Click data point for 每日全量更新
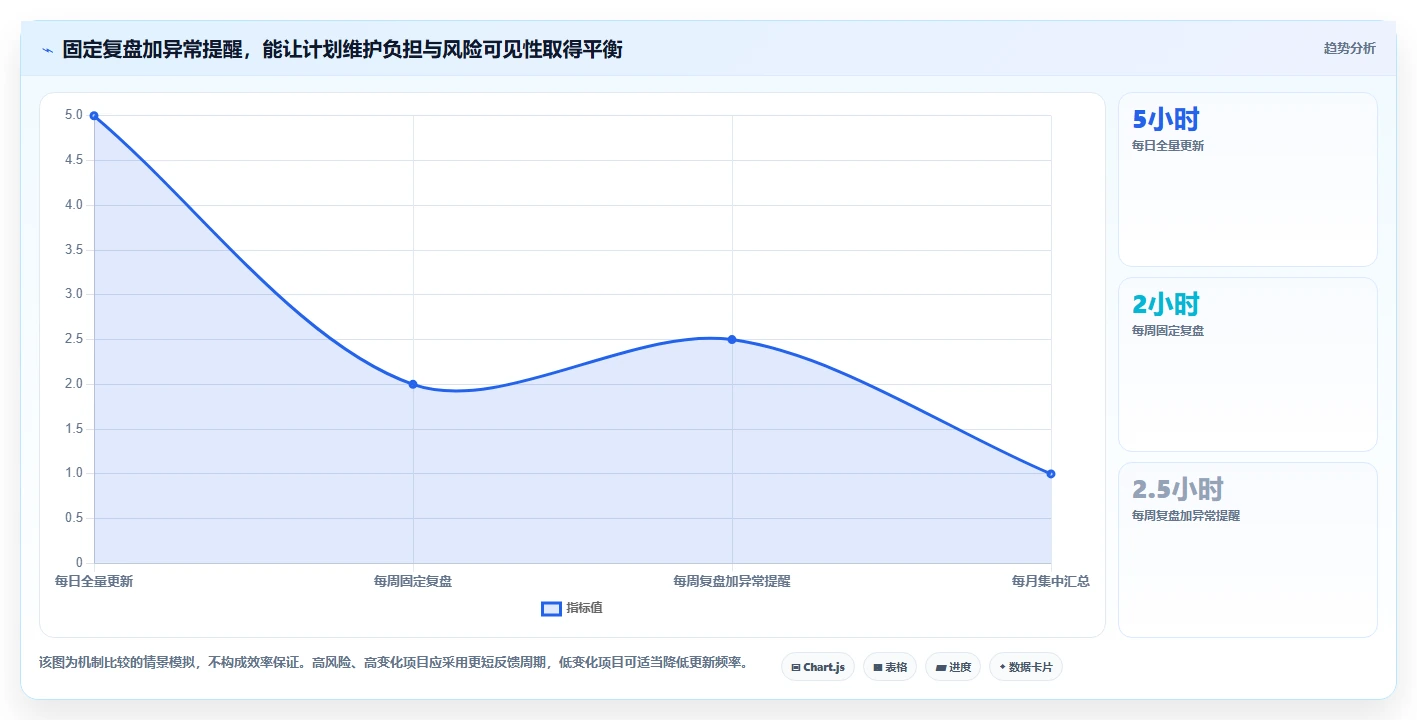Screen dimensions: 1417x720 click(94, 116)
